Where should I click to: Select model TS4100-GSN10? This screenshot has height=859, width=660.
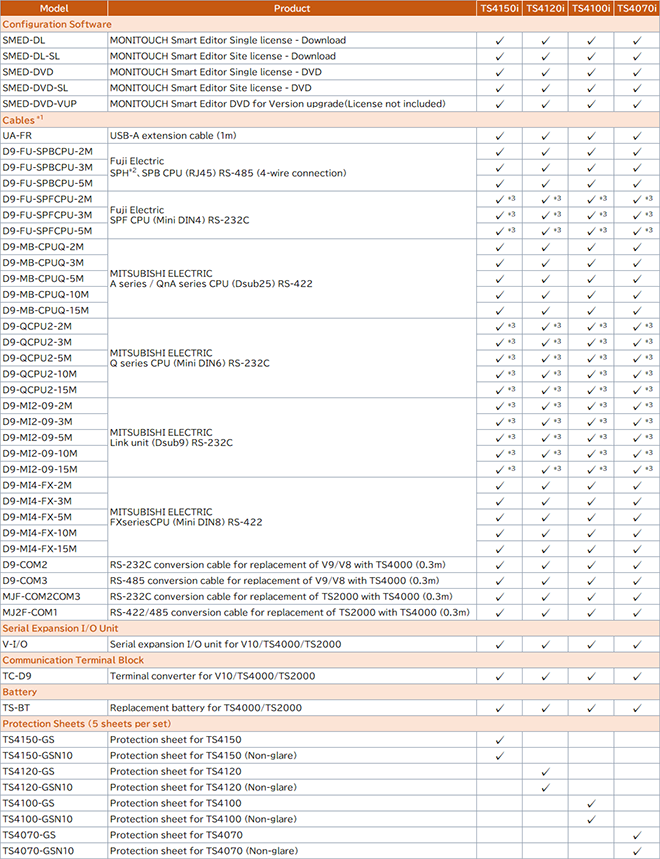[x=37, y=819]
